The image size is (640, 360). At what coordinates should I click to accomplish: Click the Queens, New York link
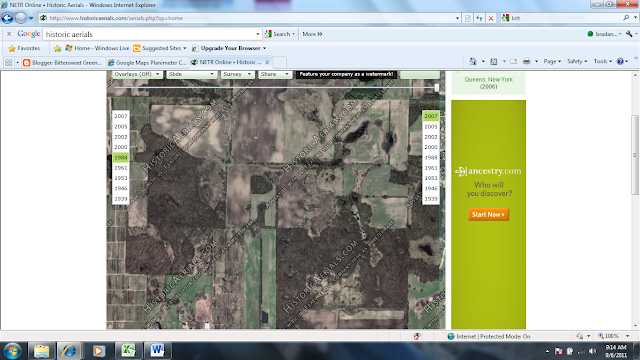pyautogui.click(x=489, y=80)
